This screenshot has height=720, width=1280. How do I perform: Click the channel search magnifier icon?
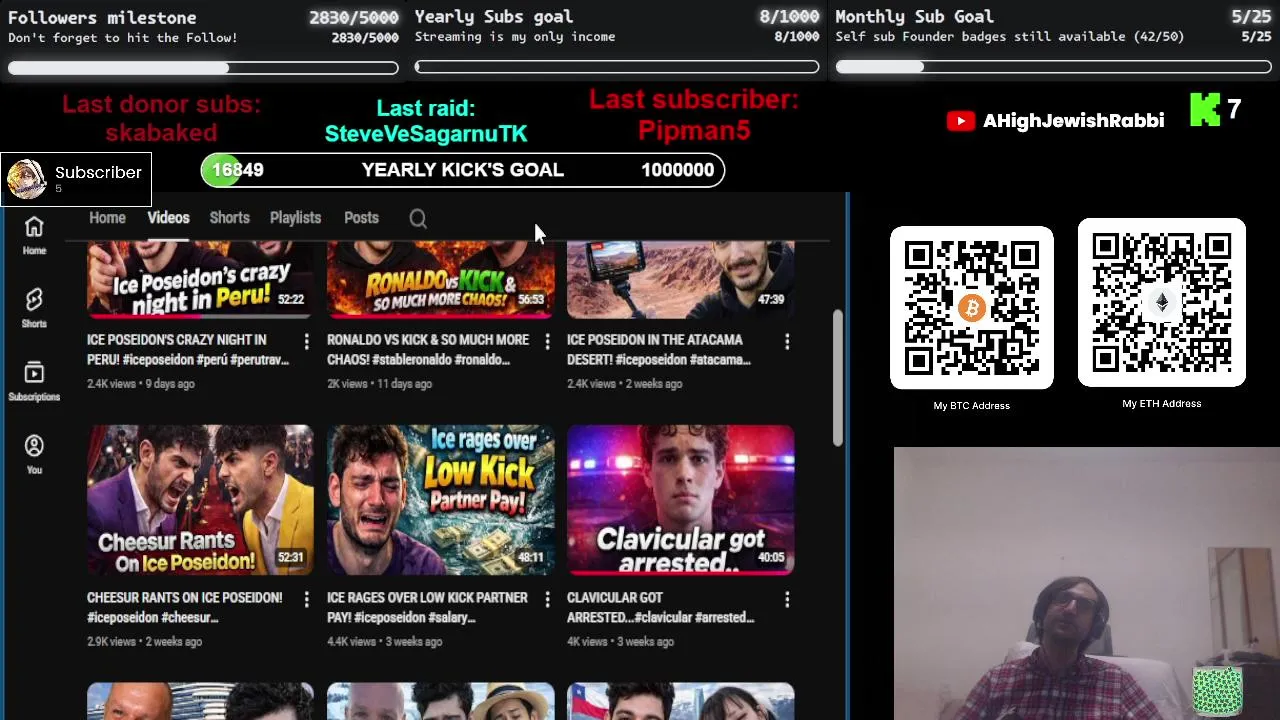click(418, 218)
